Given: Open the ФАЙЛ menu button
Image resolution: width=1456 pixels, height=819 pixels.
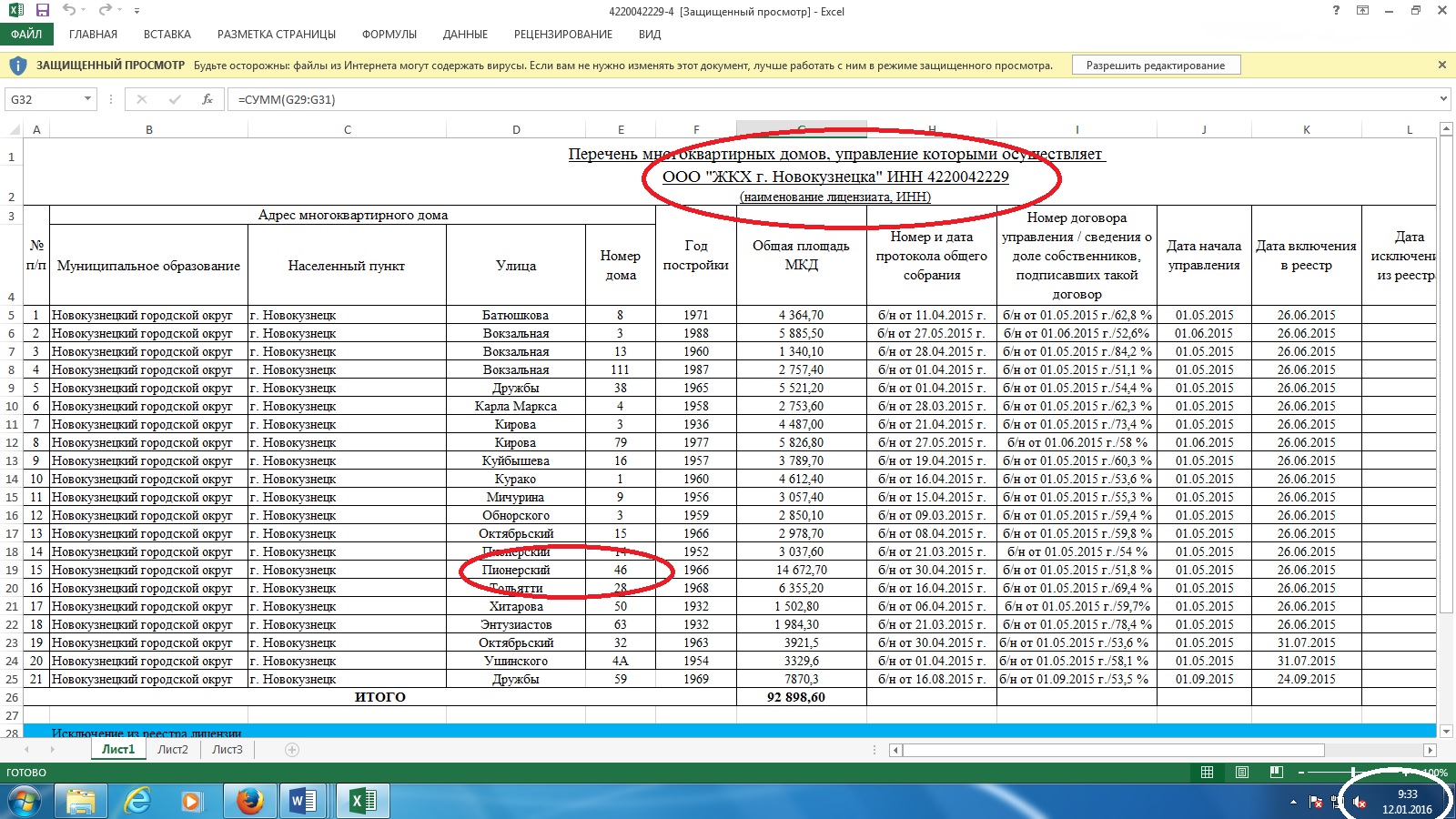Looking at the screenshot, I should [x=26, y=35].
